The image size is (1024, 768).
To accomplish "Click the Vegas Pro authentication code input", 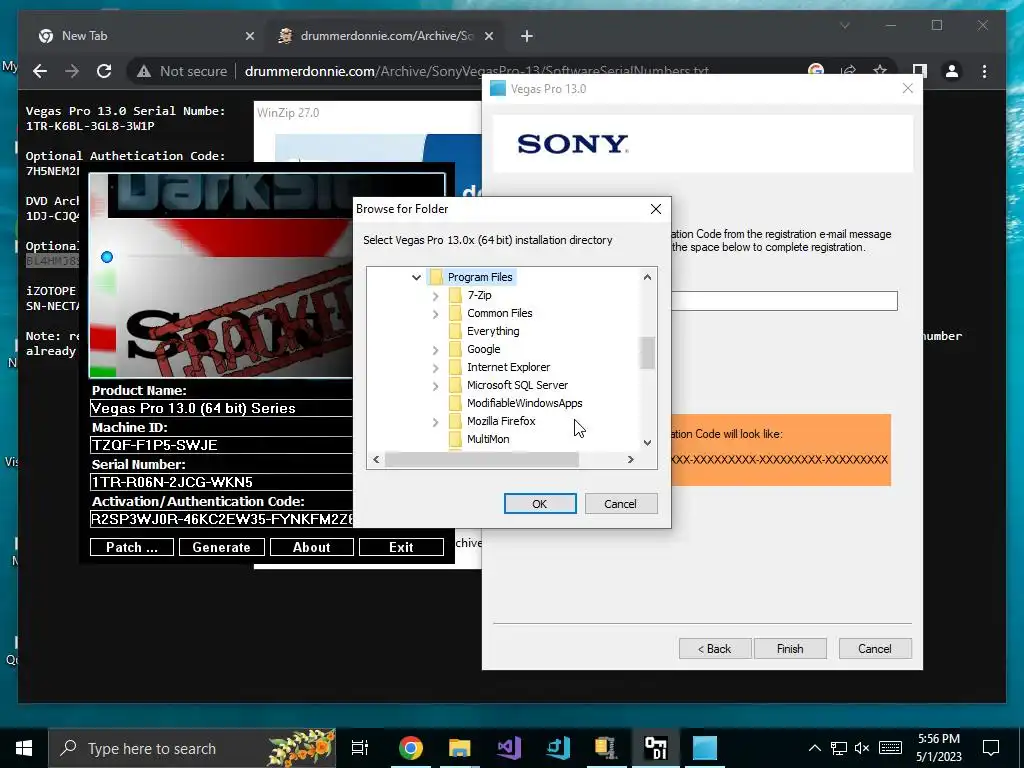I will tap(784, 301).
